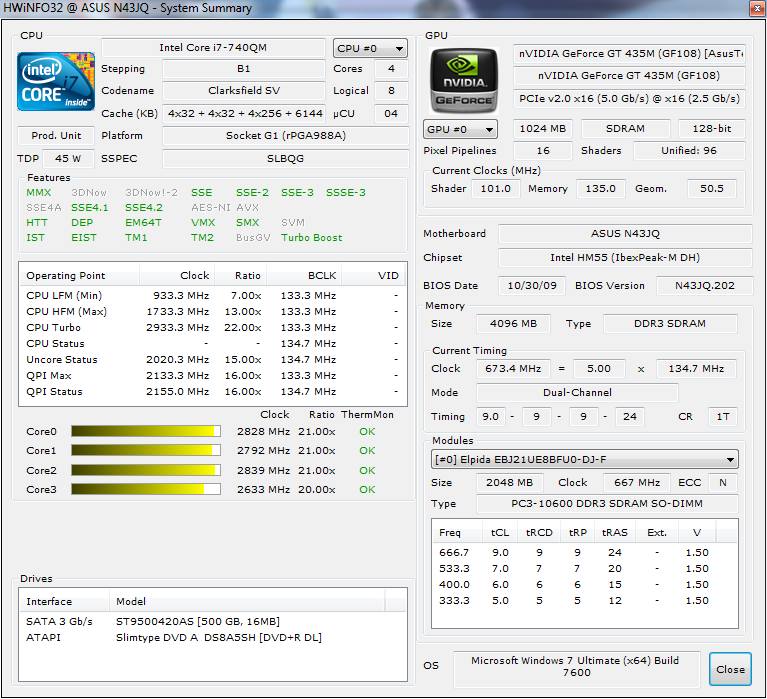Click the Core0 load bar
The height and width of the screenshot is (699, 767).
point(146,431)
